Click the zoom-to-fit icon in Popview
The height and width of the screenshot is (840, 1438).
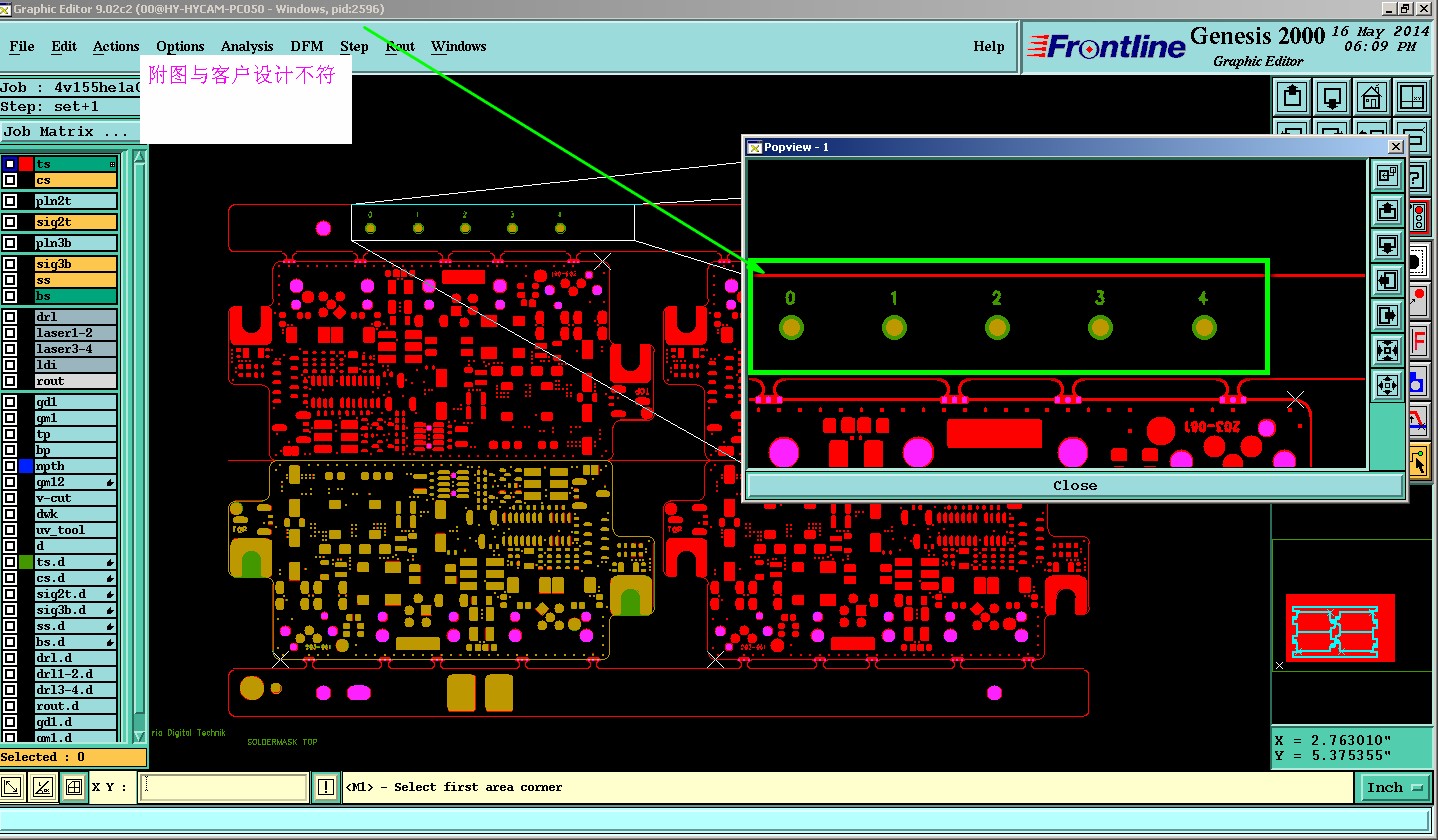[x=1387, y=350]
